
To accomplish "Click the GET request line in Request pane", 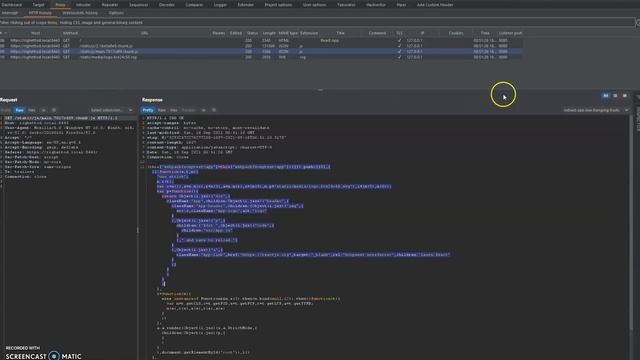I will point(61,118).
